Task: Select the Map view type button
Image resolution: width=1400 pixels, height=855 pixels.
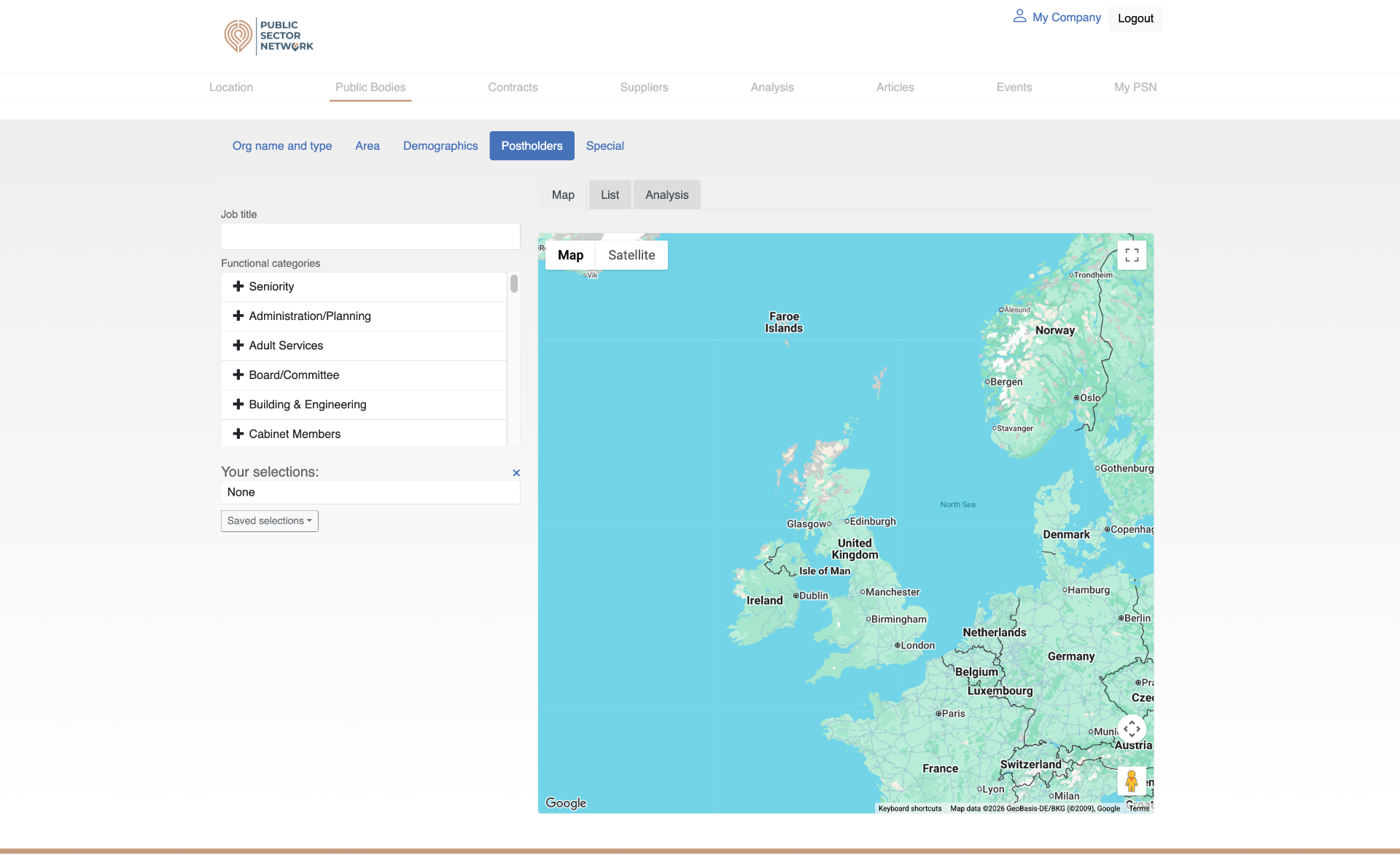Action: click(x=570, y=255)
